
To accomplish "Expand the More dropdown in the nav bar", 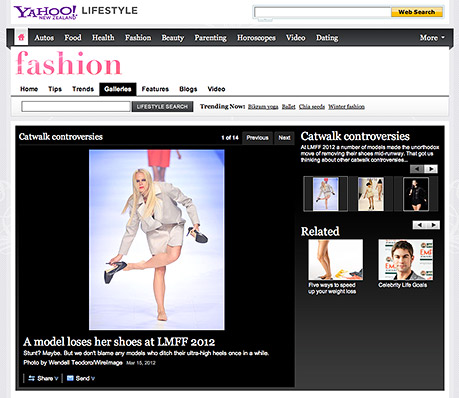I will (x=432, y=38).
